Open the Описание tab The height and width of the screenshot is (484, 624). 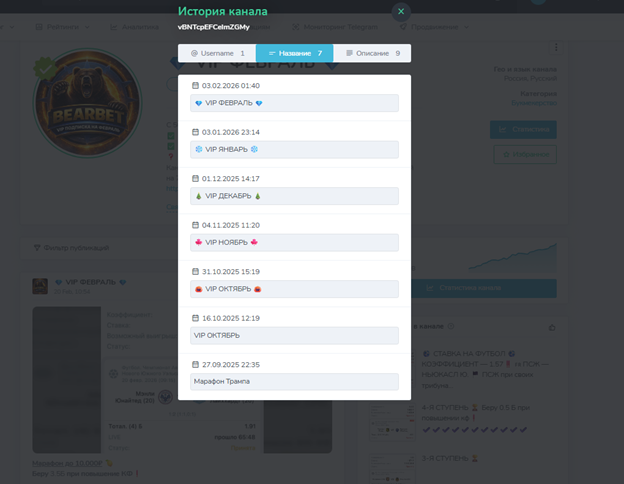372,53
